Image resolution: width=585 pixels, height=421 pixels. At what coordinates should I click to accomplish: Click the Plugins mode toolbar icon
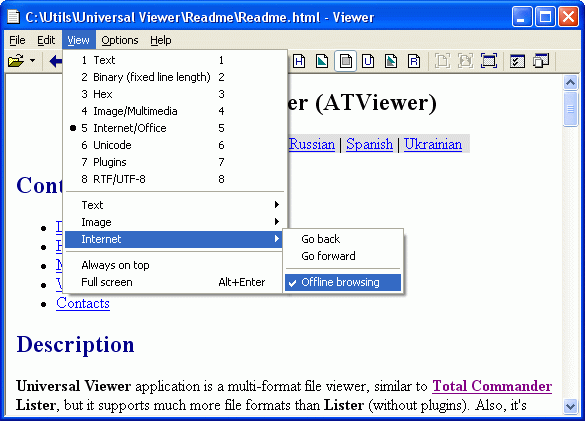[391, 61]
